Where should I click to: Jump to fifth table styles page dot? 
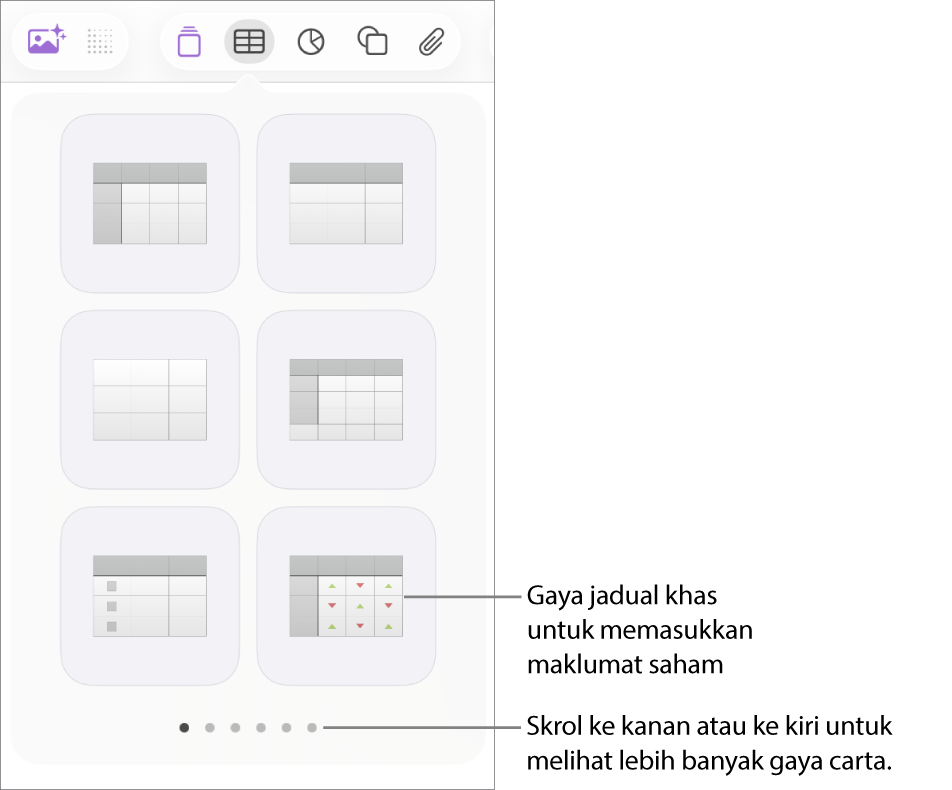(x=286, y=728)
